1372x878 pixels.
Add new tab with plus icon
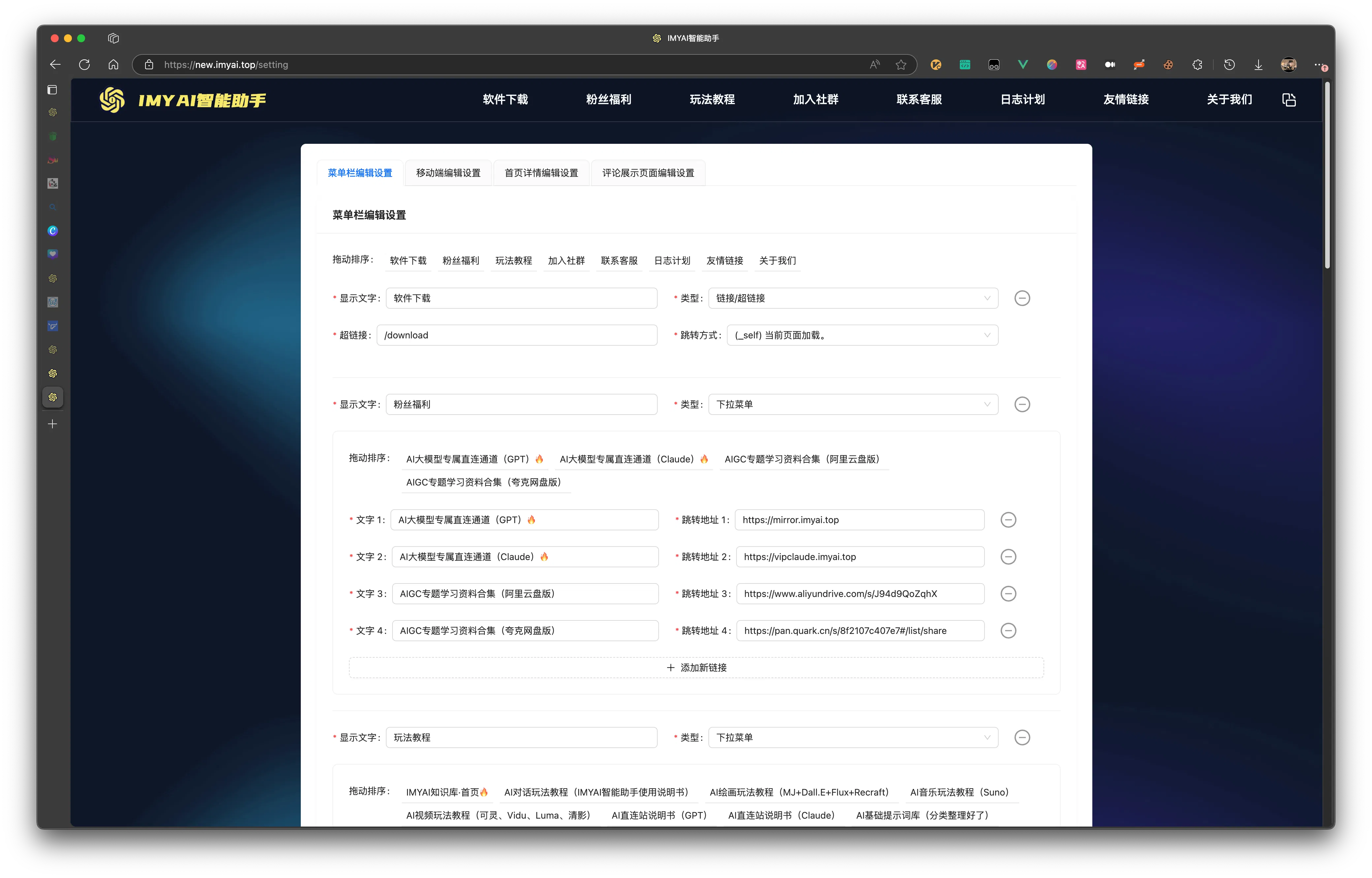[x=52, y=423]
